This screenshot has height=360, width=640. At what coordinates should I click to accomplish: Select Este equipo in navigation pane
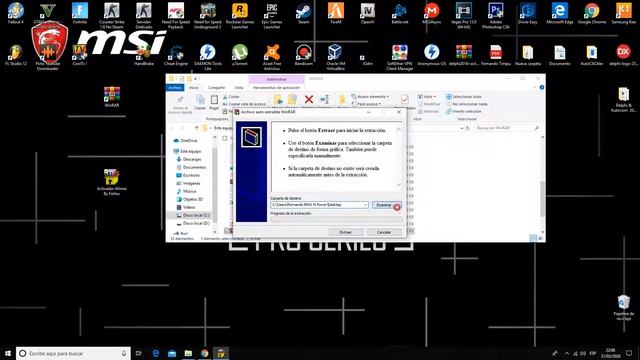187,151
